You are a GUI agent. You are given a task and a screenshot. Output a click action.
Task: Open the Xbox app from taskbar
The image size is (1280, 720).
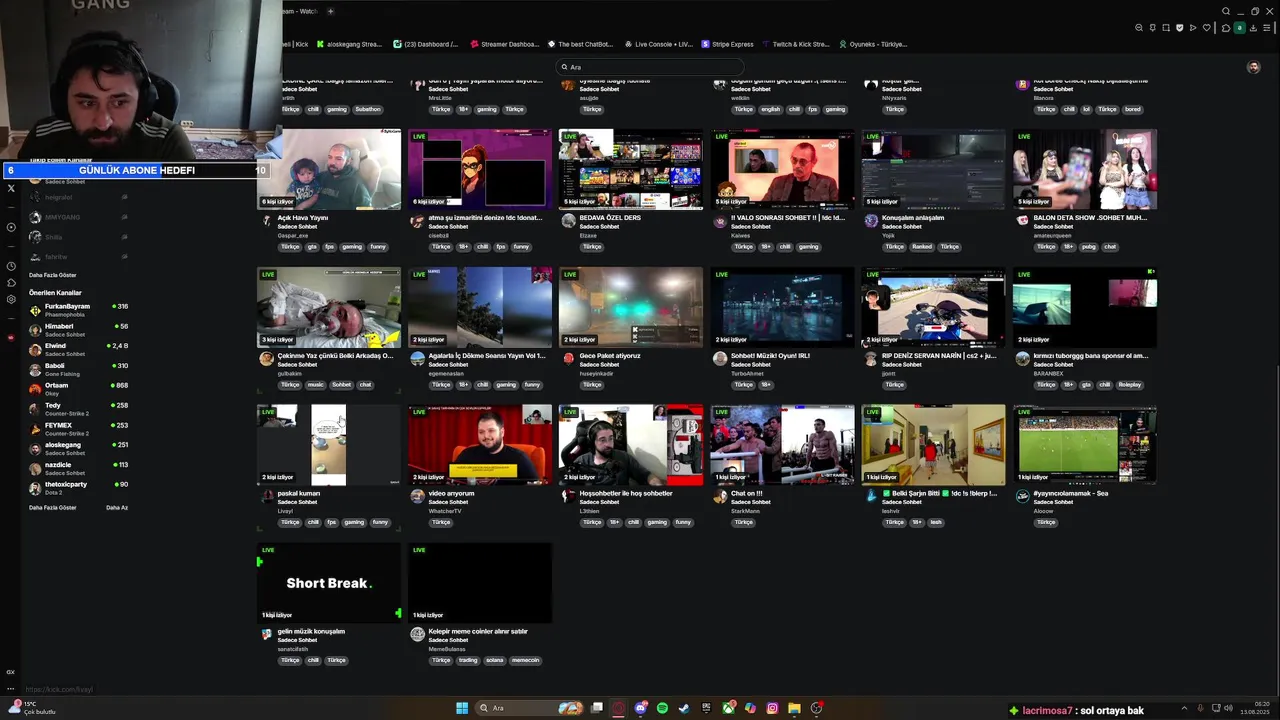point(728,708)
